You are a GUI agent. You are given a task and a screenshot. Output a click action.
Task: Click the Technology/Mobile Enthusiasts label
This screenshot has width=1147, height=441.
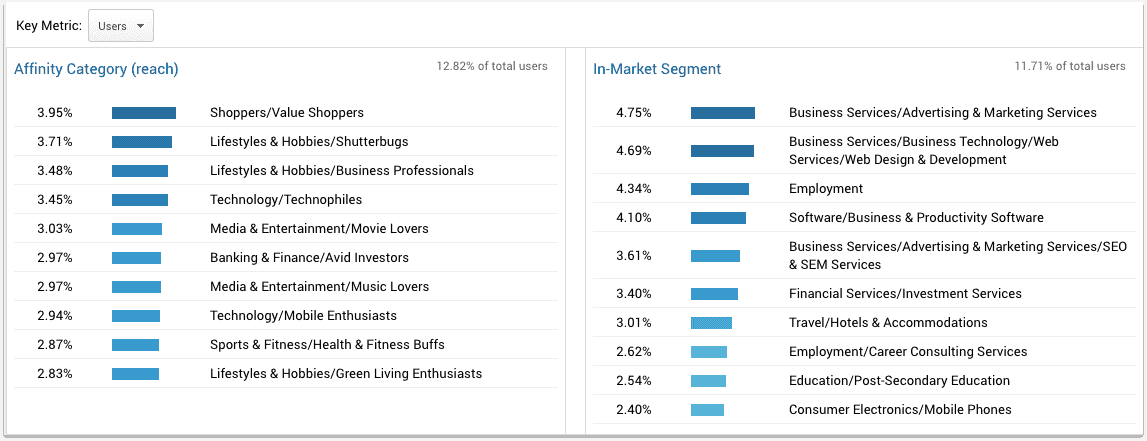303,316
